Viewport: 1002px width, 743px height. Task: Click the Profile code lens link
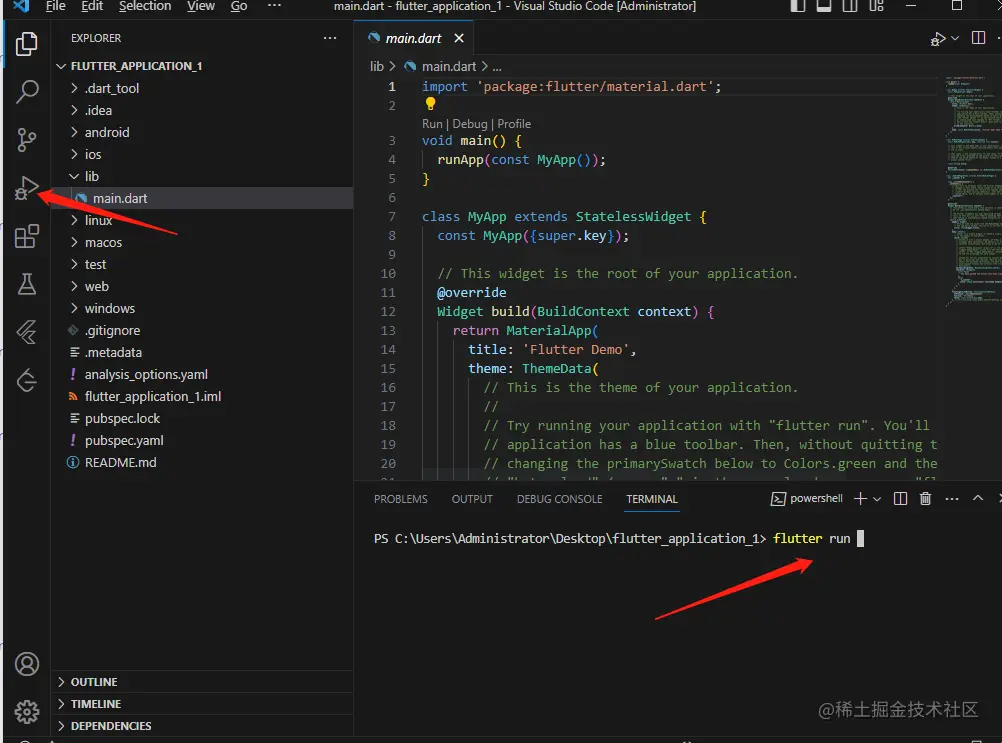(x=514, y=124)
